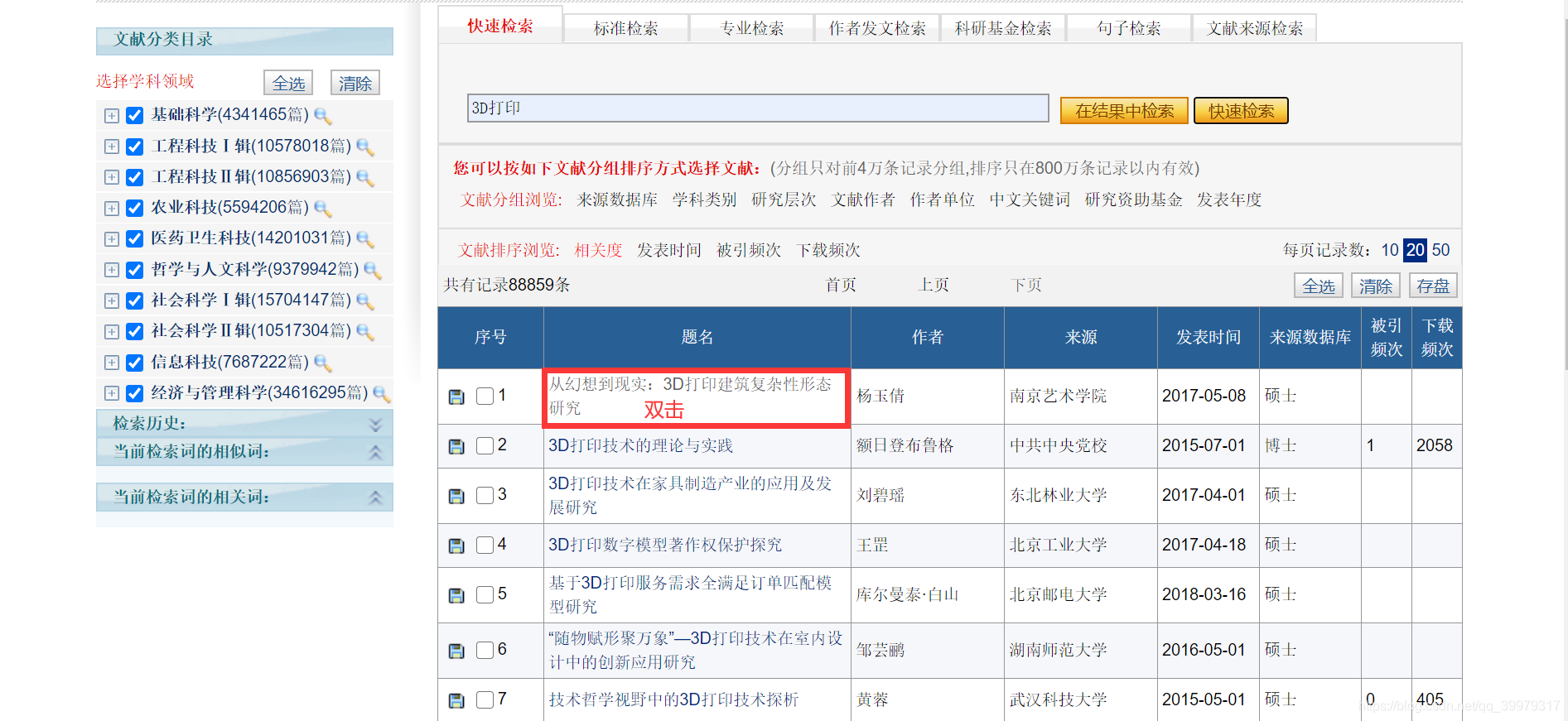Collapse the 当前检索词的相关词 panel
The width and height of the screenshot is (1568, 721).
click(375, 497)
